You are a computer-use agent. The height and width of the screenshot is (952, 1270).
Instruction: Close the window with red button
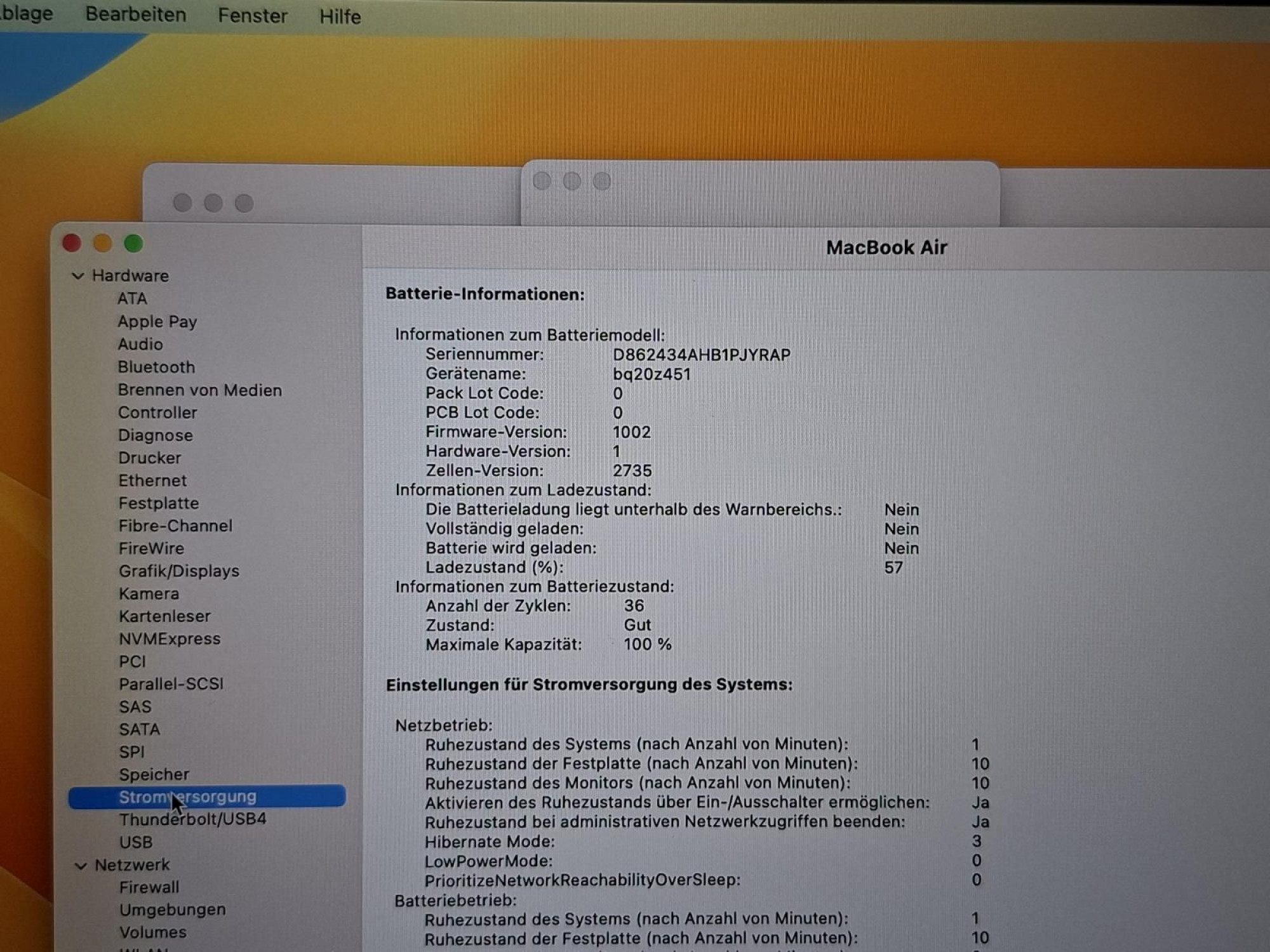coord(71,243)
